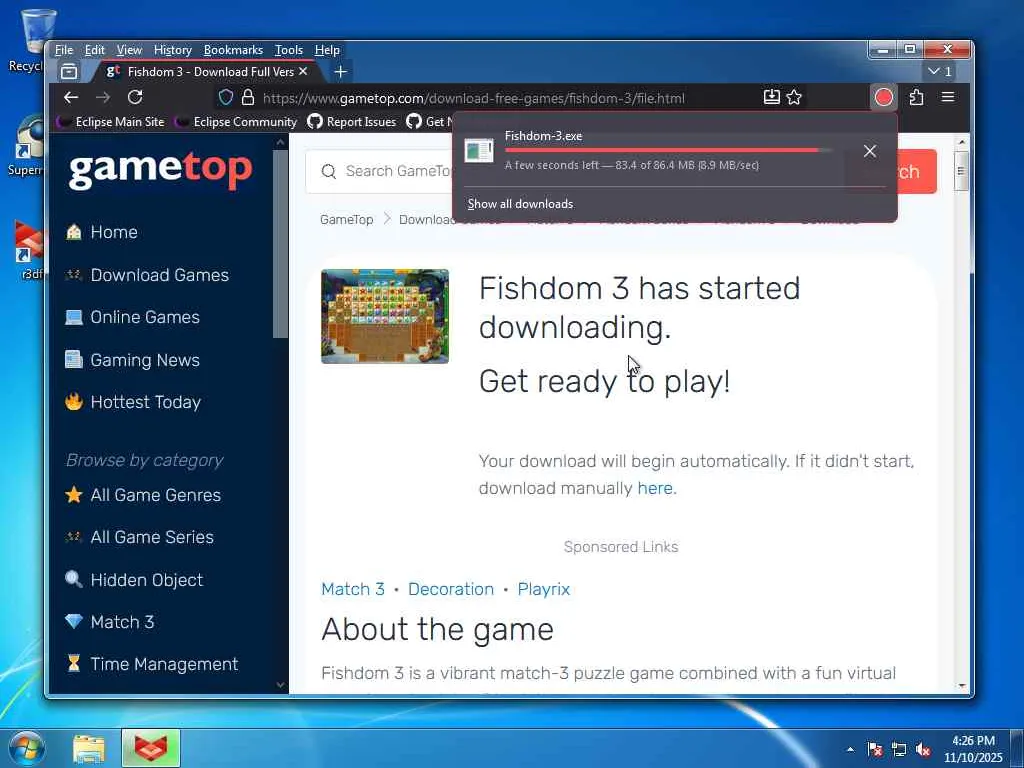
Task: Click the browser forward arrow
Action: (x=103, y=97)
